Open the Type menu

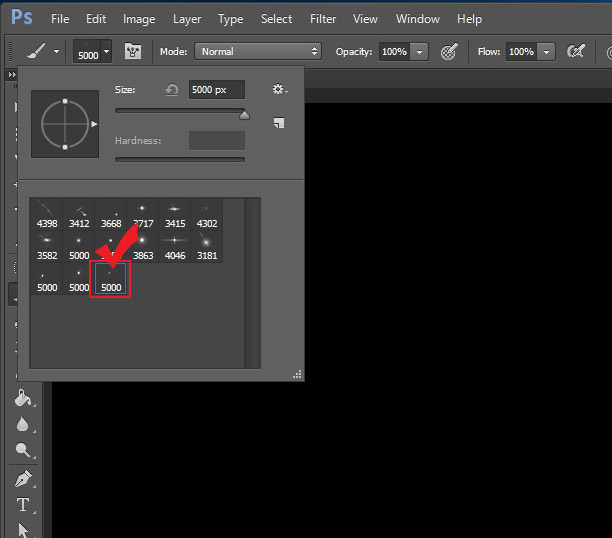point(230,19)
